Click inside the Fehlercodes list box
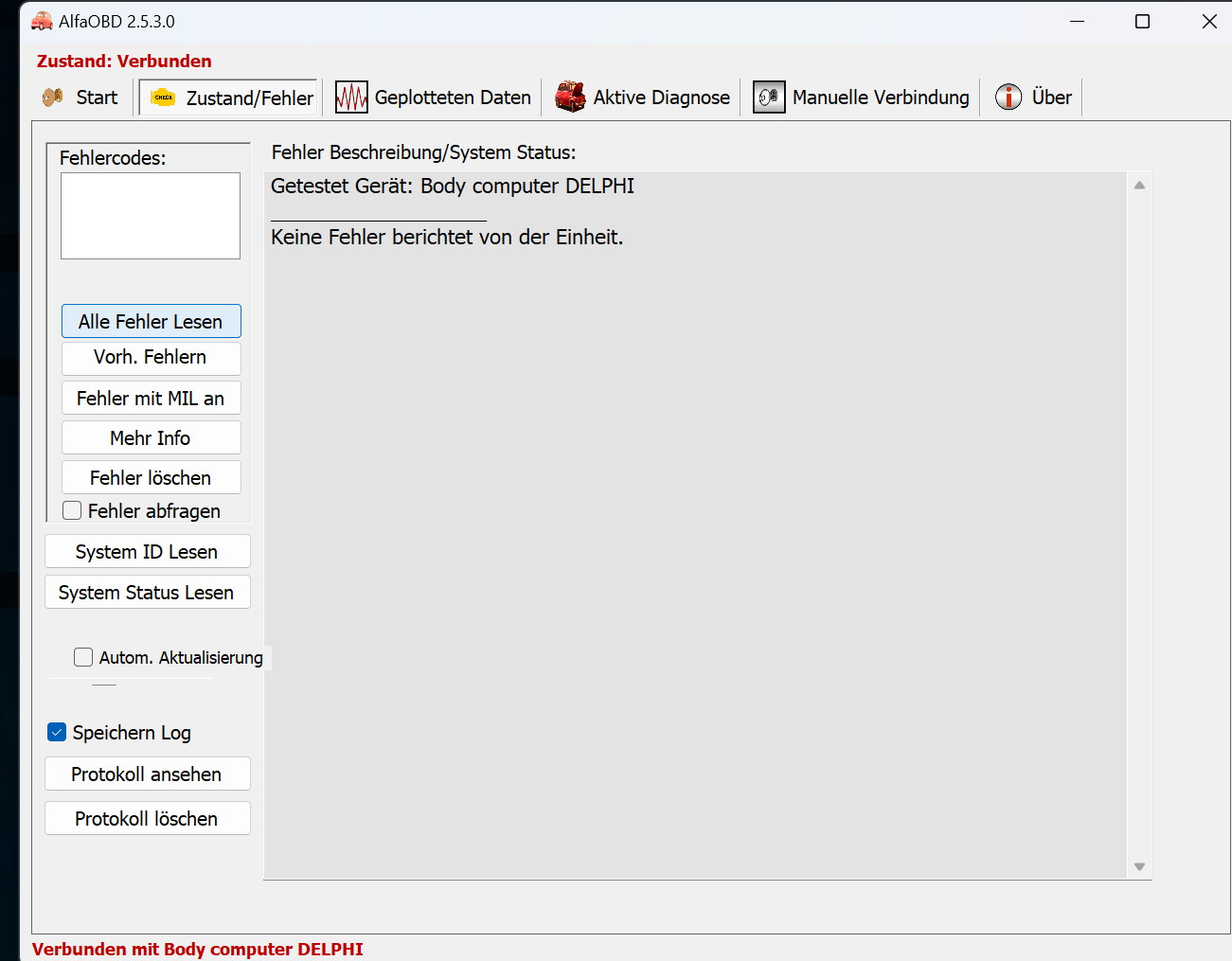 click(151, 216)
